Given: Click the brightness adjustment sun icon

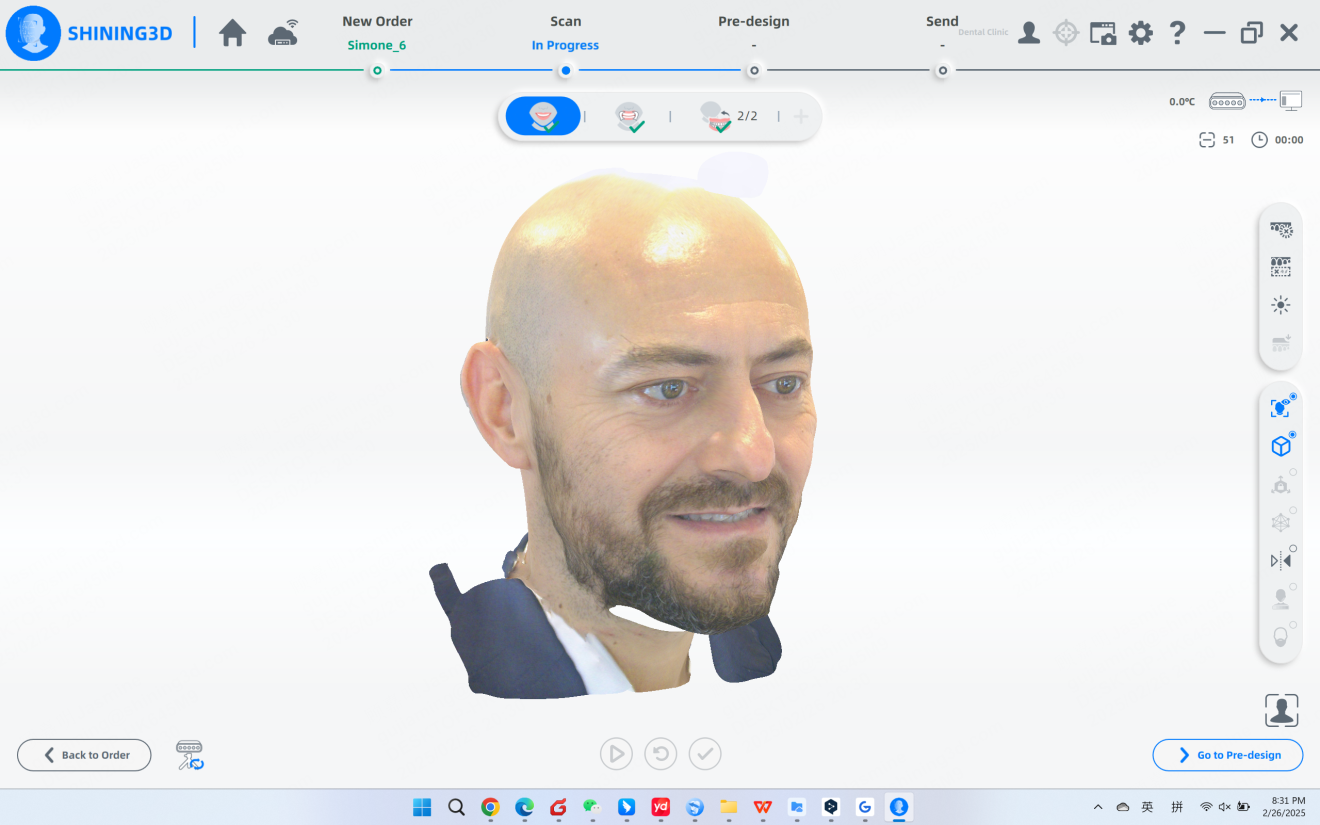Looking at the screenshot, I should tap(1280, 306).
